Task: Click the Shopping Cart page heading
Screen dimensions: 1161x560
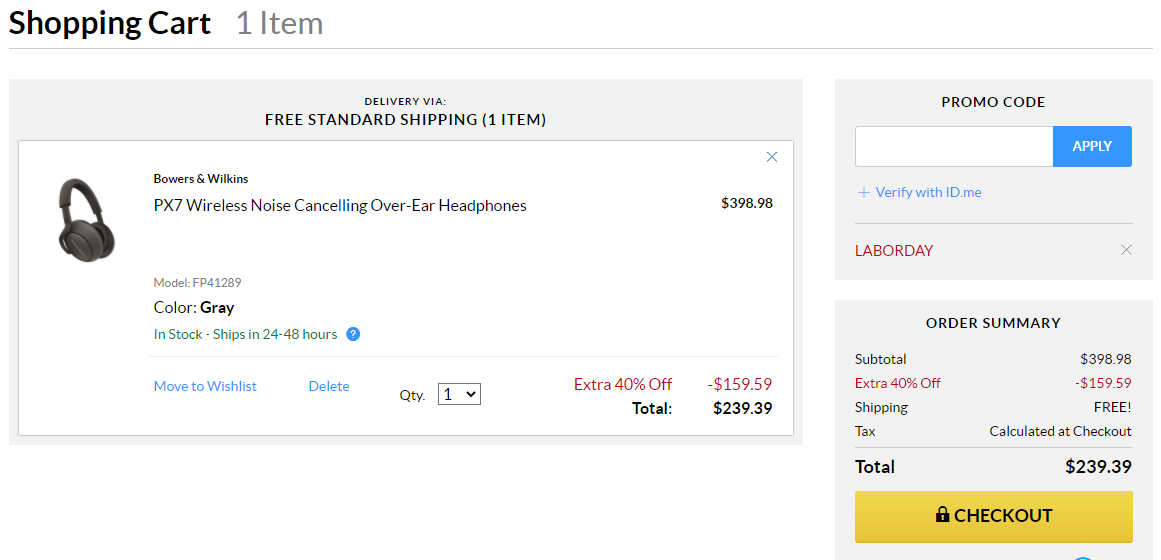Action: (x=110, y=23)
